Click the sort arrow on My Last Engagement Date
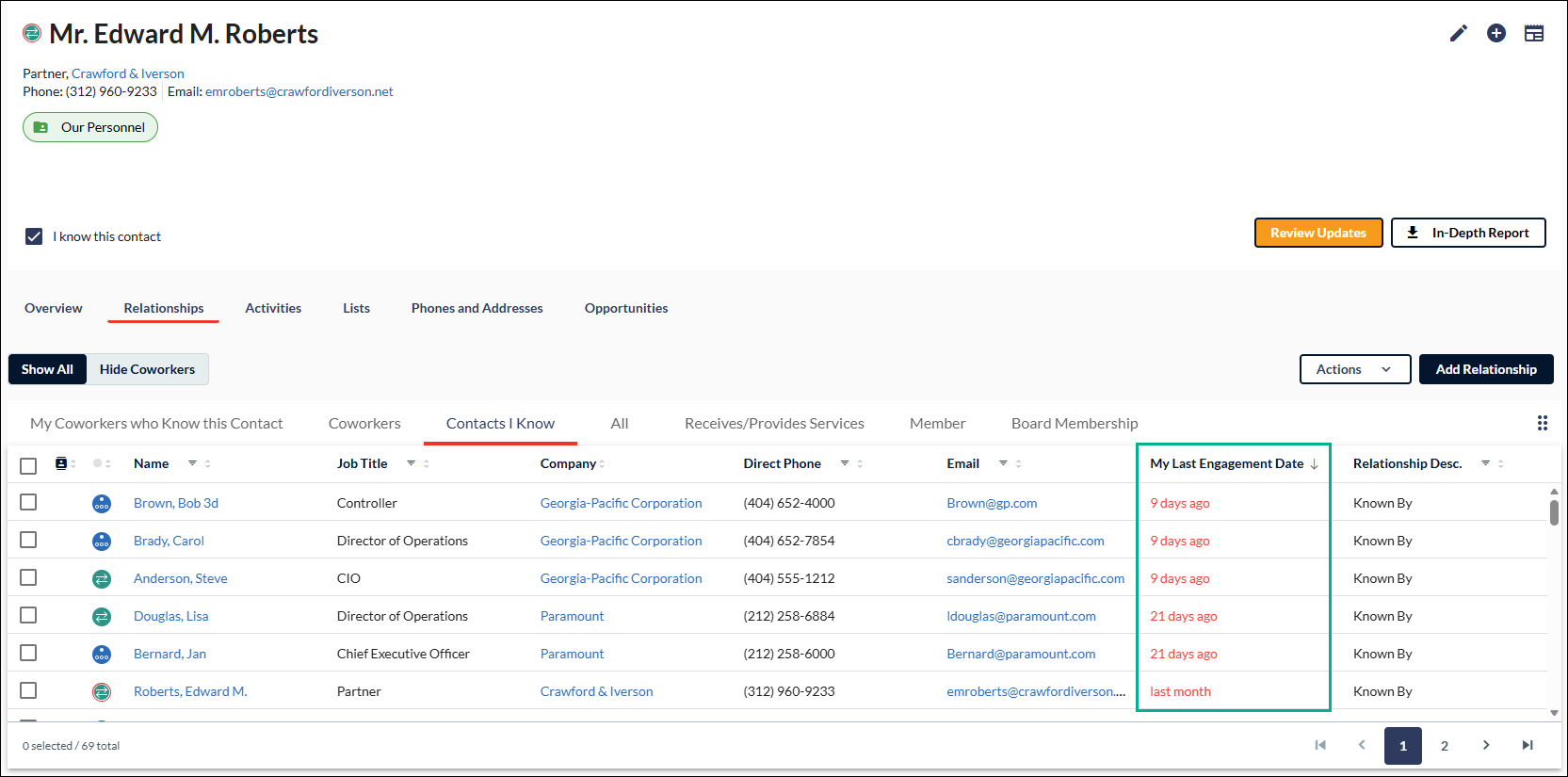1568x777 pixels. (x=1314, y=464)
